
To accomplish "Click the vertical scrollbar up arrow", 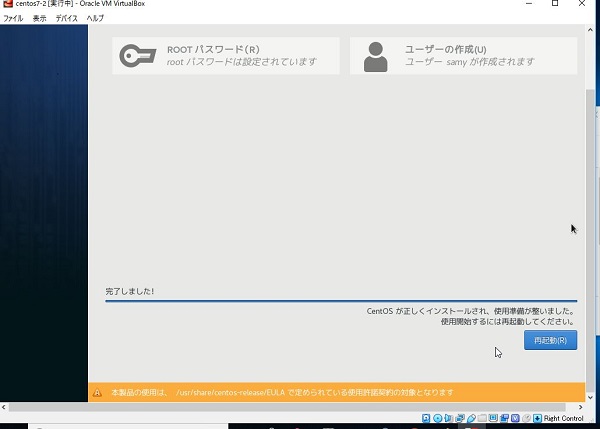I will point(590,30).
